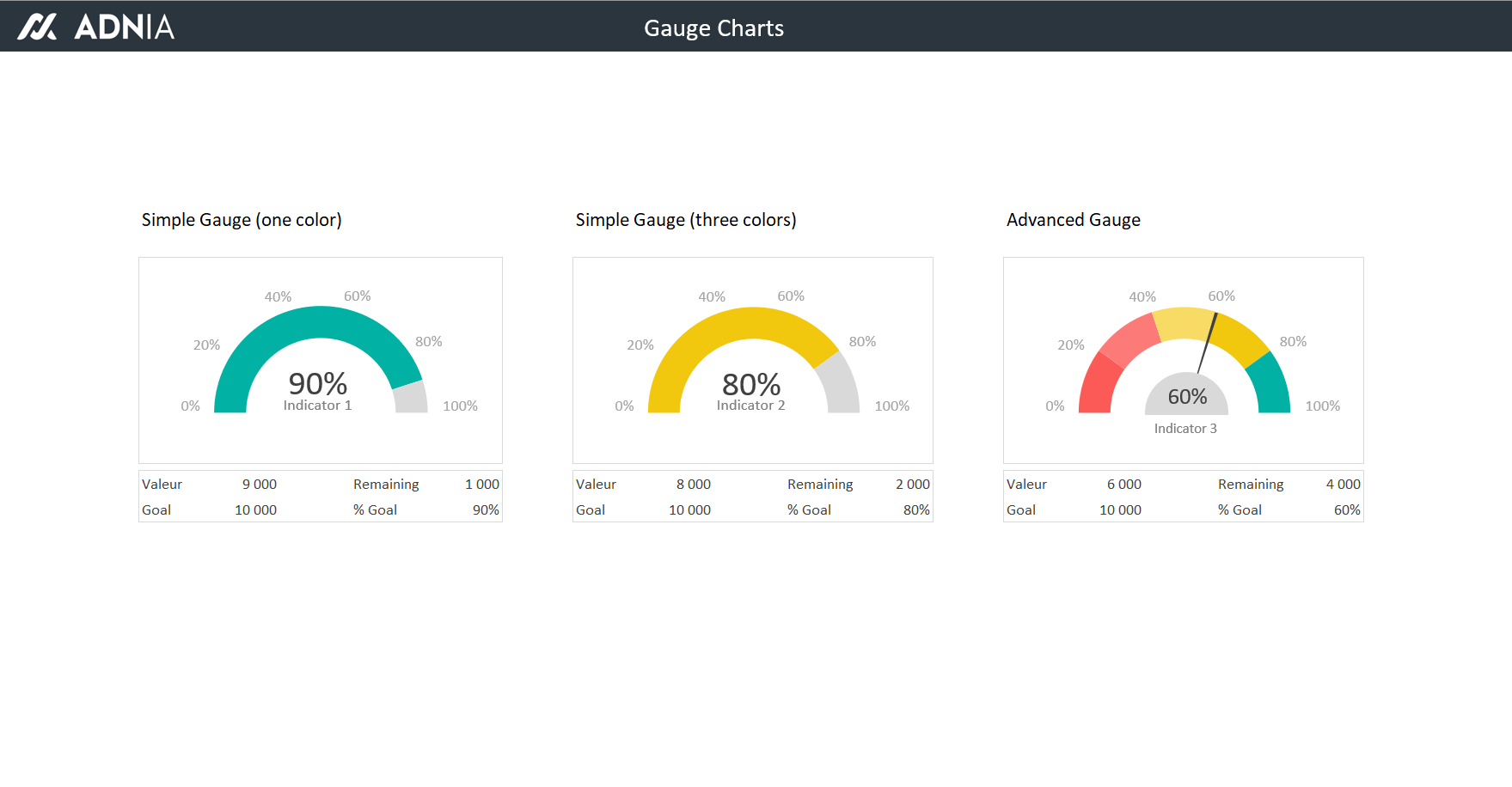Click the % Goal cell showing 60%

(1346, 510)
